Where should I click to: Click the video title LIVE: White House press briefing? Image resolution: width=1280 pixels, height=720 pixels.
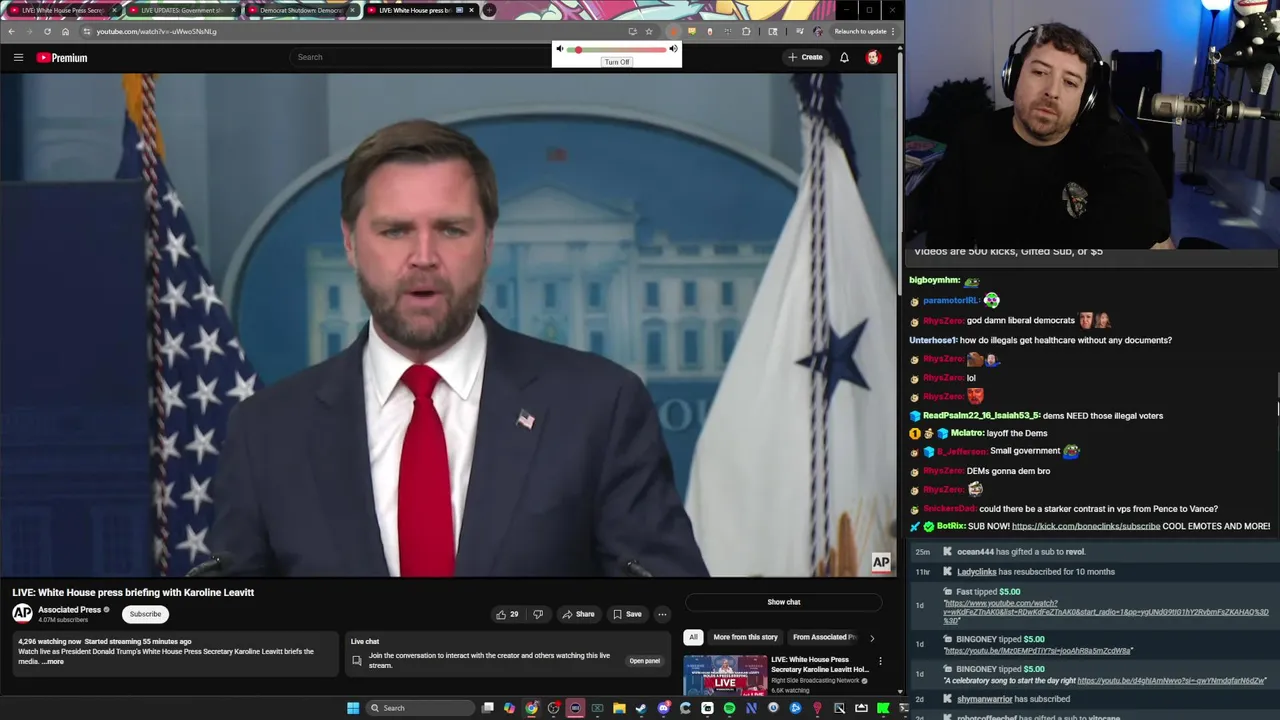[x=133, y=592]
